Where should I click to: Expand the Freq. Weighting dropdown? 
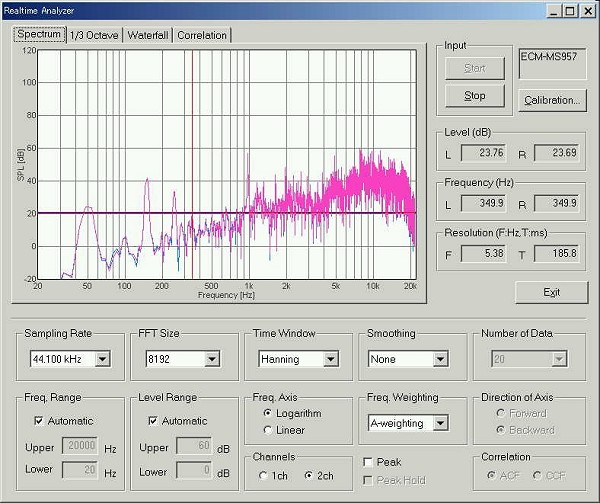coord(440,423)
